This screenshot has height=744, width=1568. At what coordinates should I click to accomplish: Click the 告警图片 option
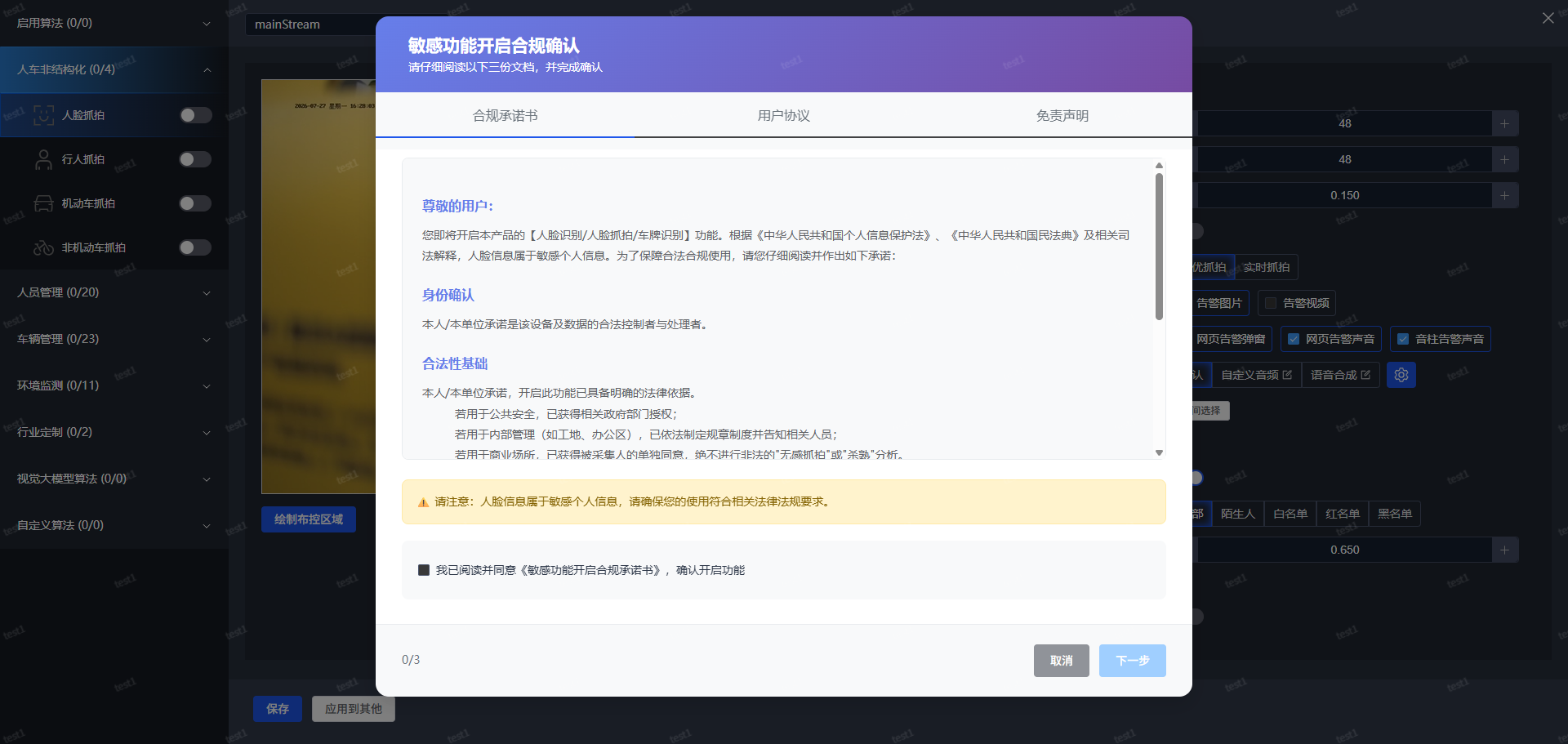click(1218, 303)
